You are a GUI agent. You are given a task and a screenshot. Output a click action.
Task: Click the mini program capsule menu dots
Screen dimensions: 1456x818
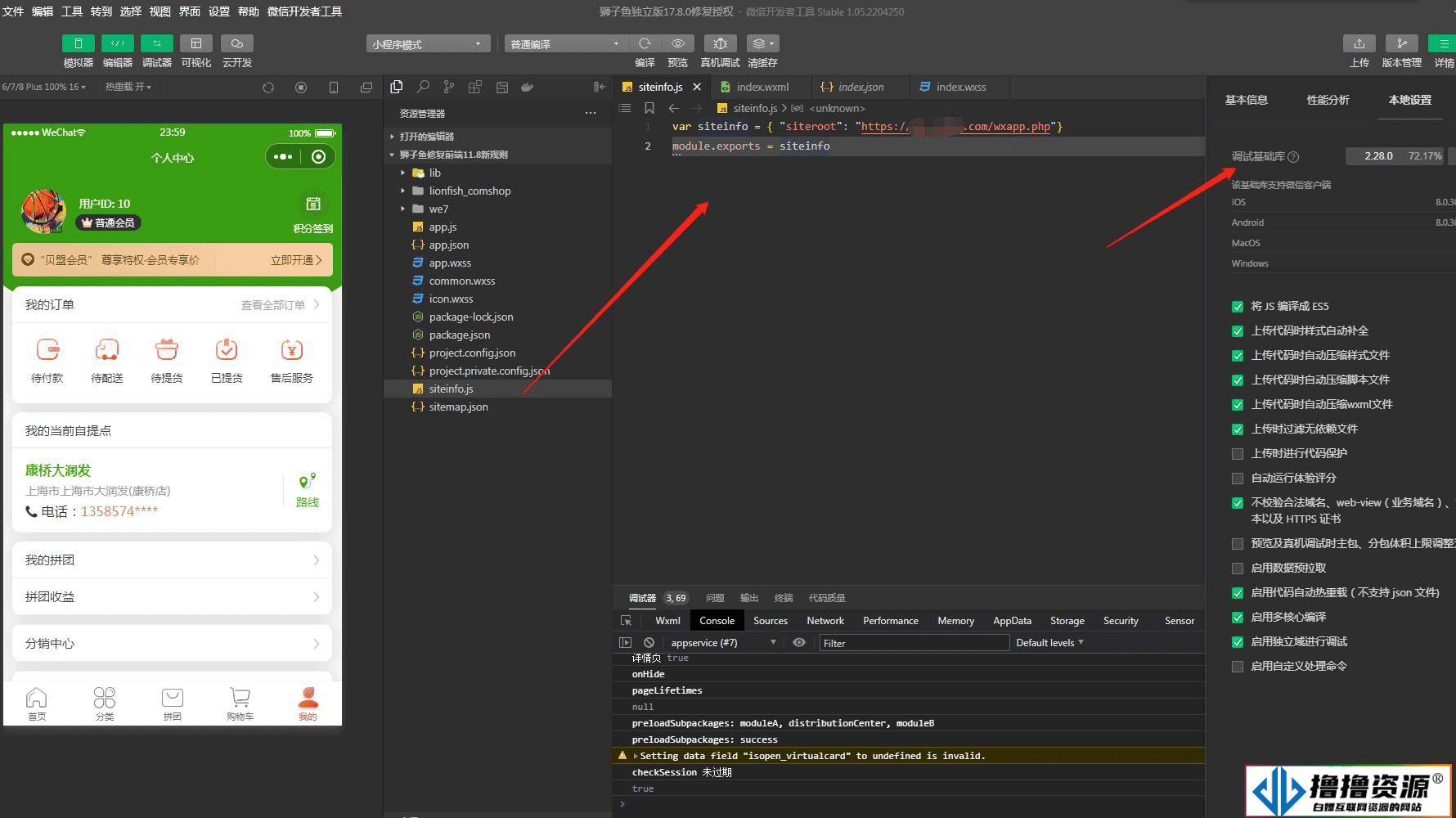(283, 156)
